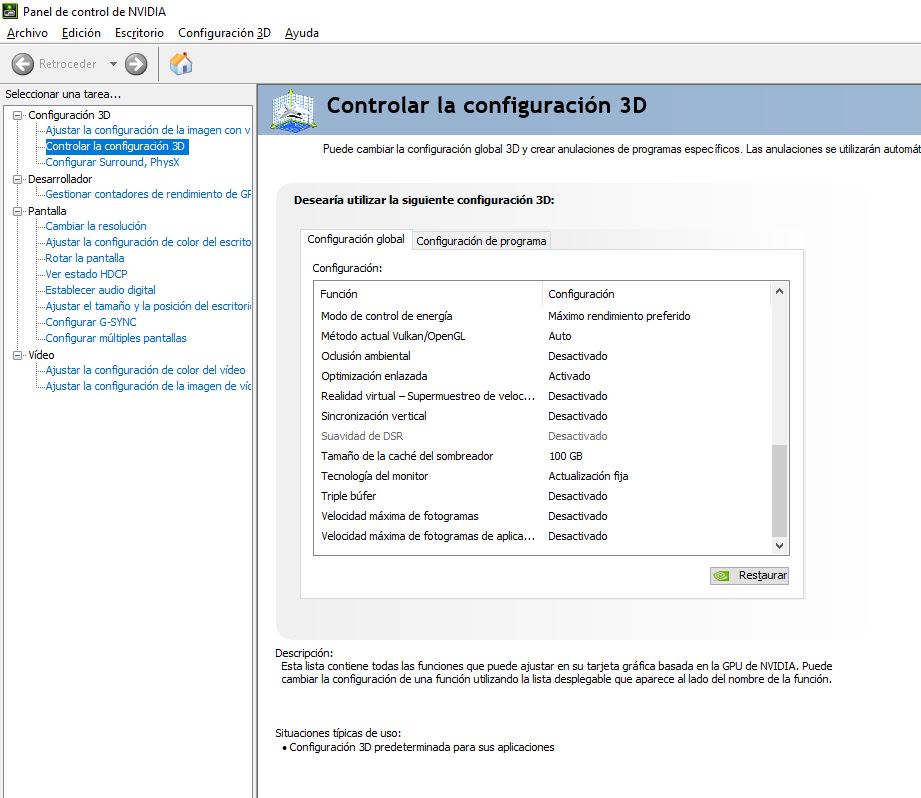The width and height of the screenshot is (921, 798).
Task: Open Ajustar la configuración de la imagen de vídeo
Action: click(x=148, y=386)
